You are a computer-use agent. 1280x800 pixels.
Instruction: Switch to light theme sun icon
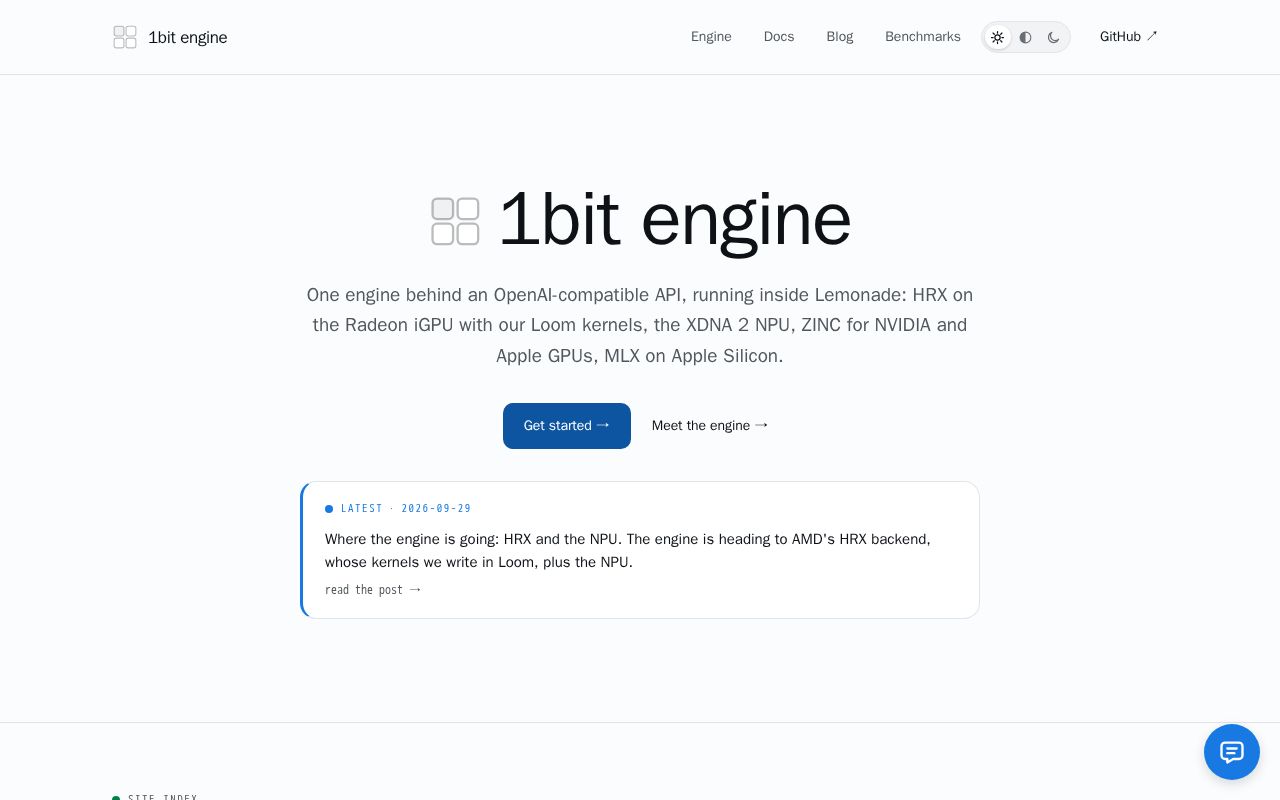[x=998, y=37]
